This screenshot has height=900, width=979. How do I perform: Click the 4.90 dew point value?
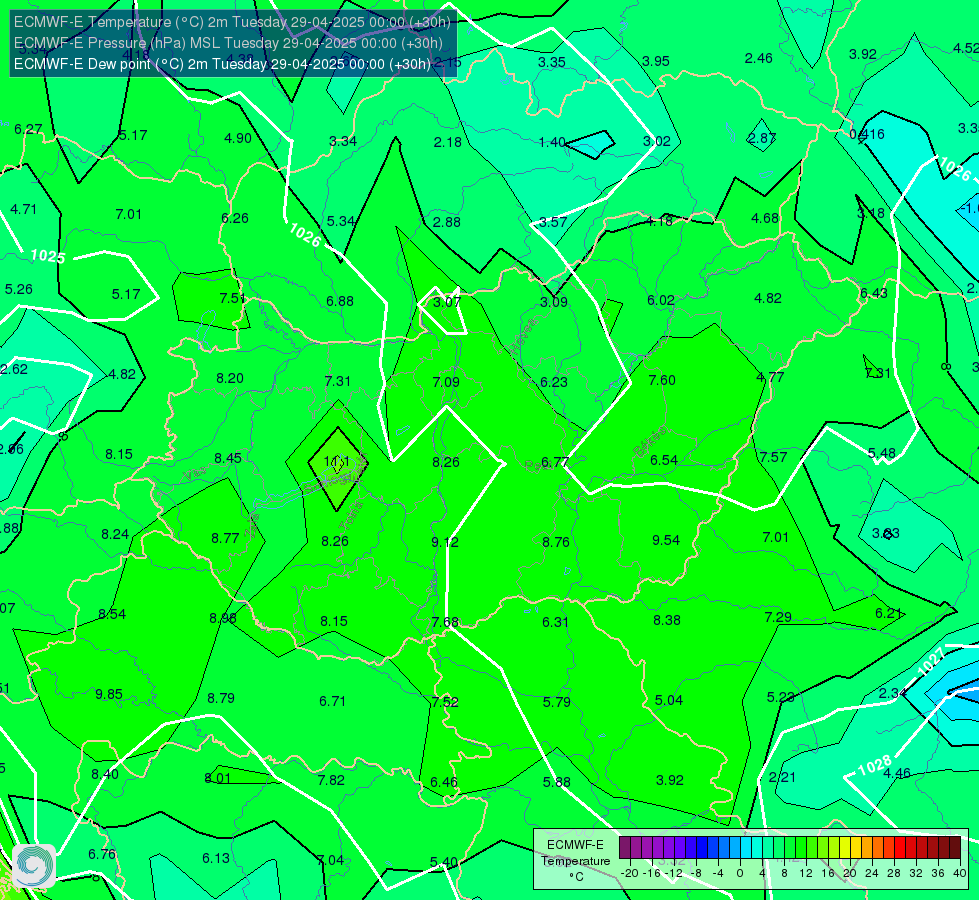(x=238, y=138)
